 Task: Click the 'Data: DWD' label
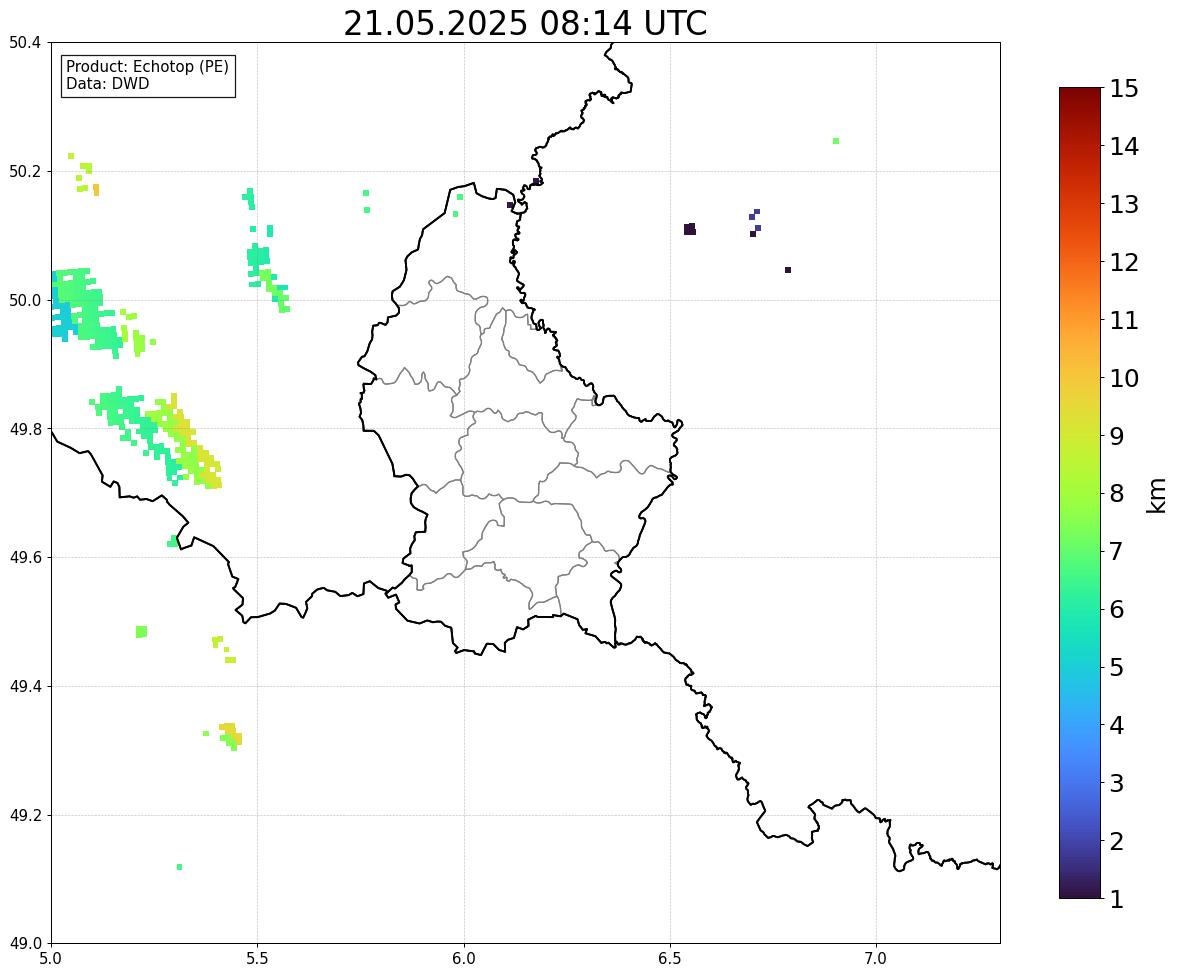pos(107,83)
